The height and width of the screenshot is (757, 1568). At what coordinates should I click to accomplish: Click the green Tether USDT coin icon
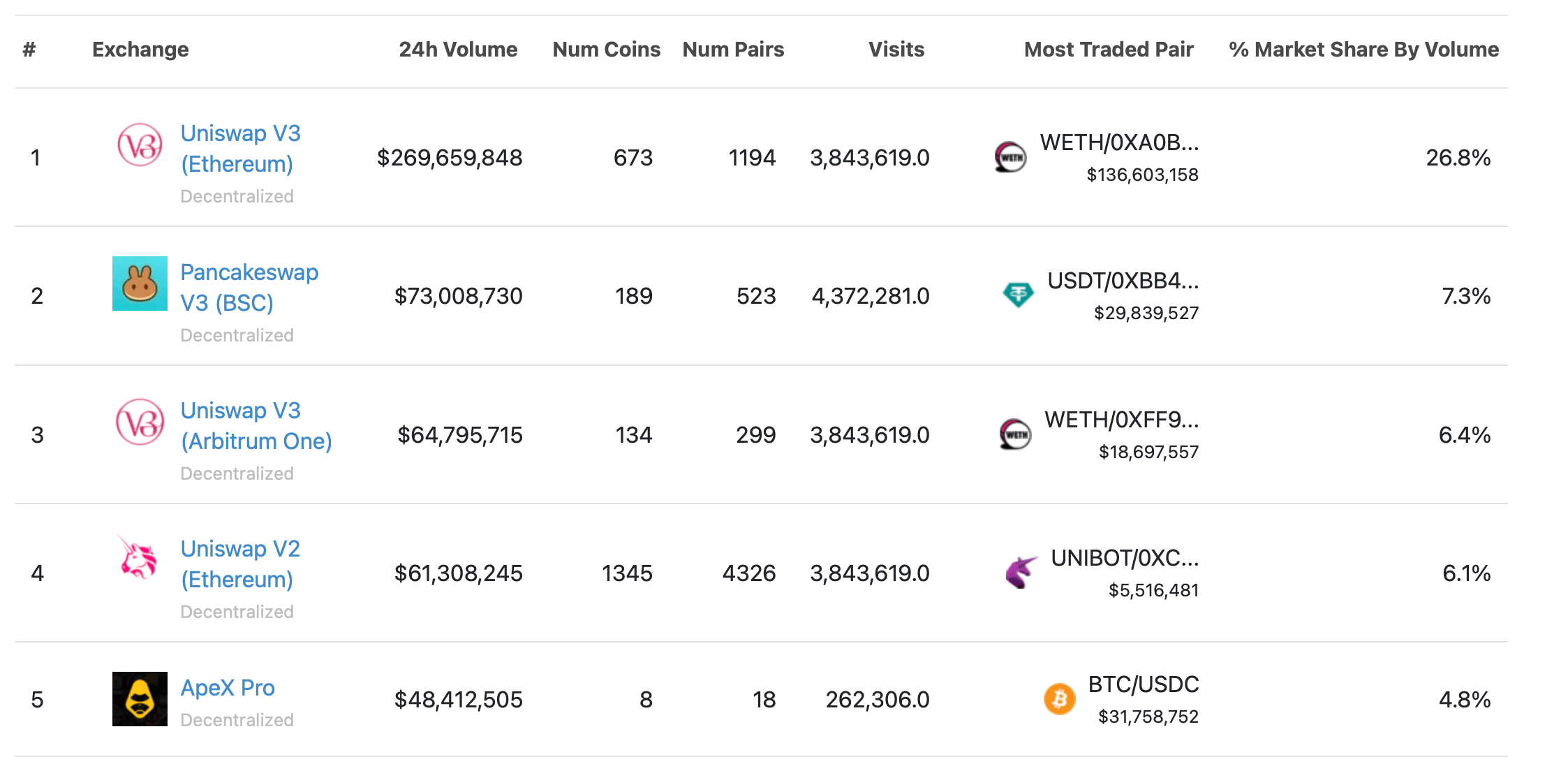click(1018, 295)
